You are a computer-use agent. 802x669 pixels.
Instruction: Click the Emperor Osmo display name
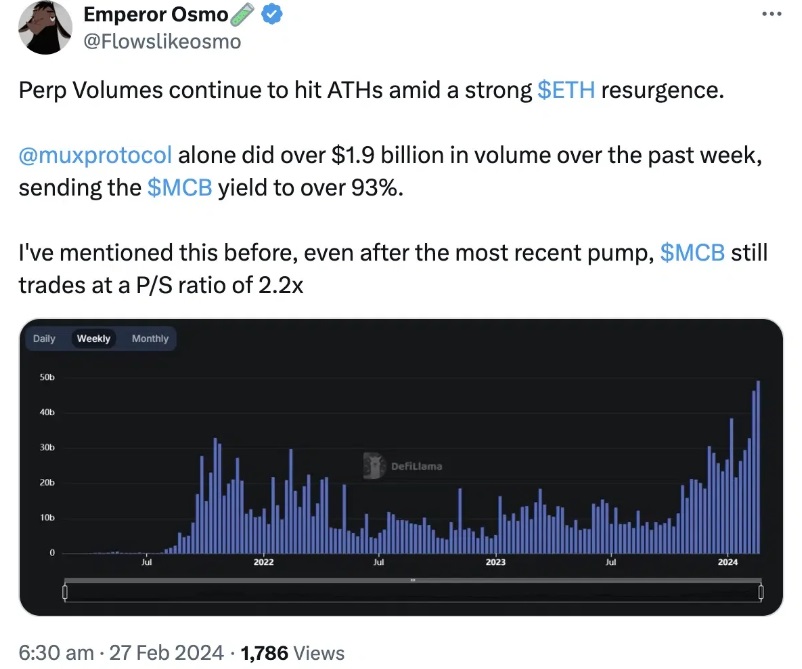tap(156, 14)
